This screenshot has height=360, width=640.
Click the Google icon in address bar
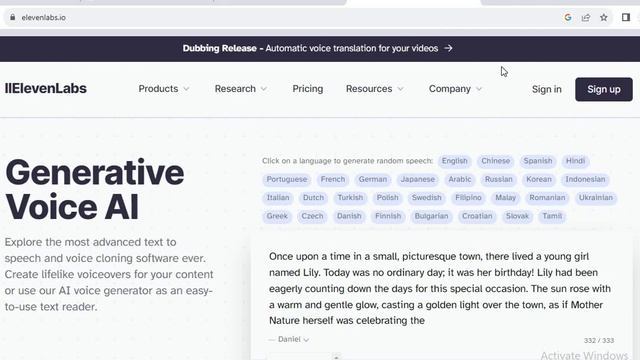tap(568, 18)
